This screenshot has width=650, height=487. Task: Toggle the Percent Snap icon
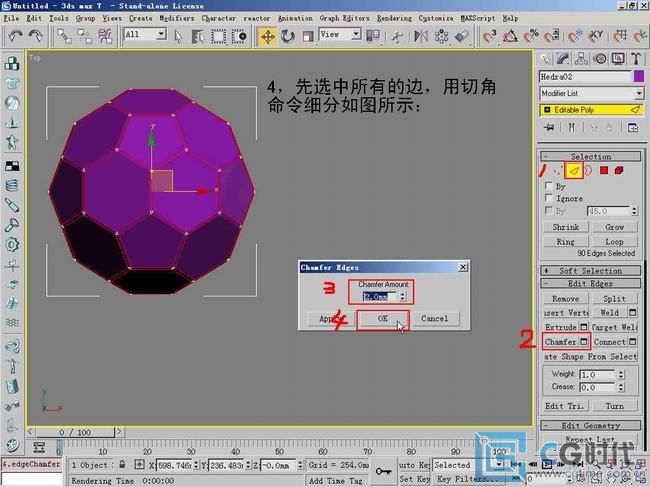(x=531, y=36)
